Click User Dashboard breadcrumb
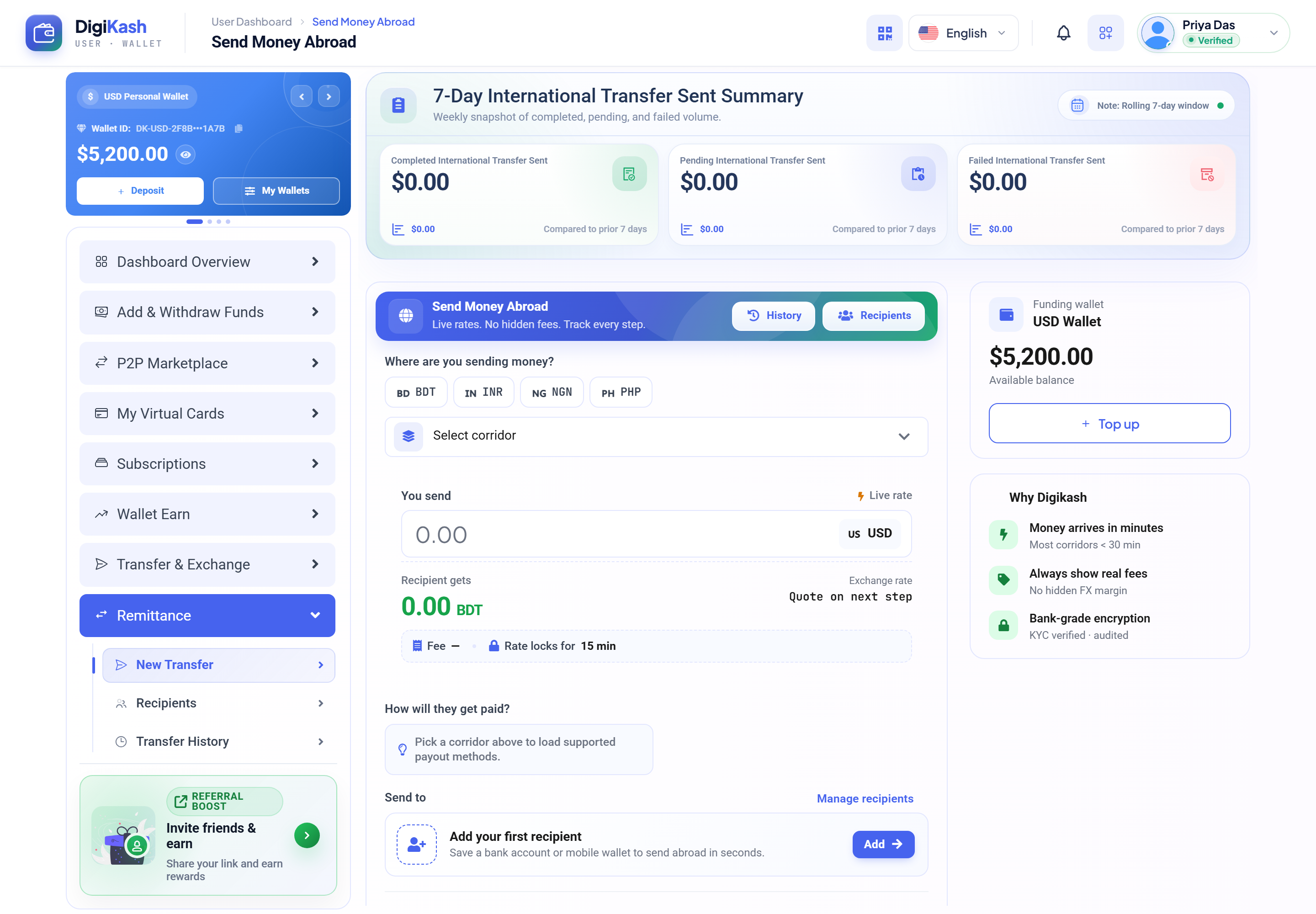Viewport: 1316px width, 914px height. [x=251, y=22]
